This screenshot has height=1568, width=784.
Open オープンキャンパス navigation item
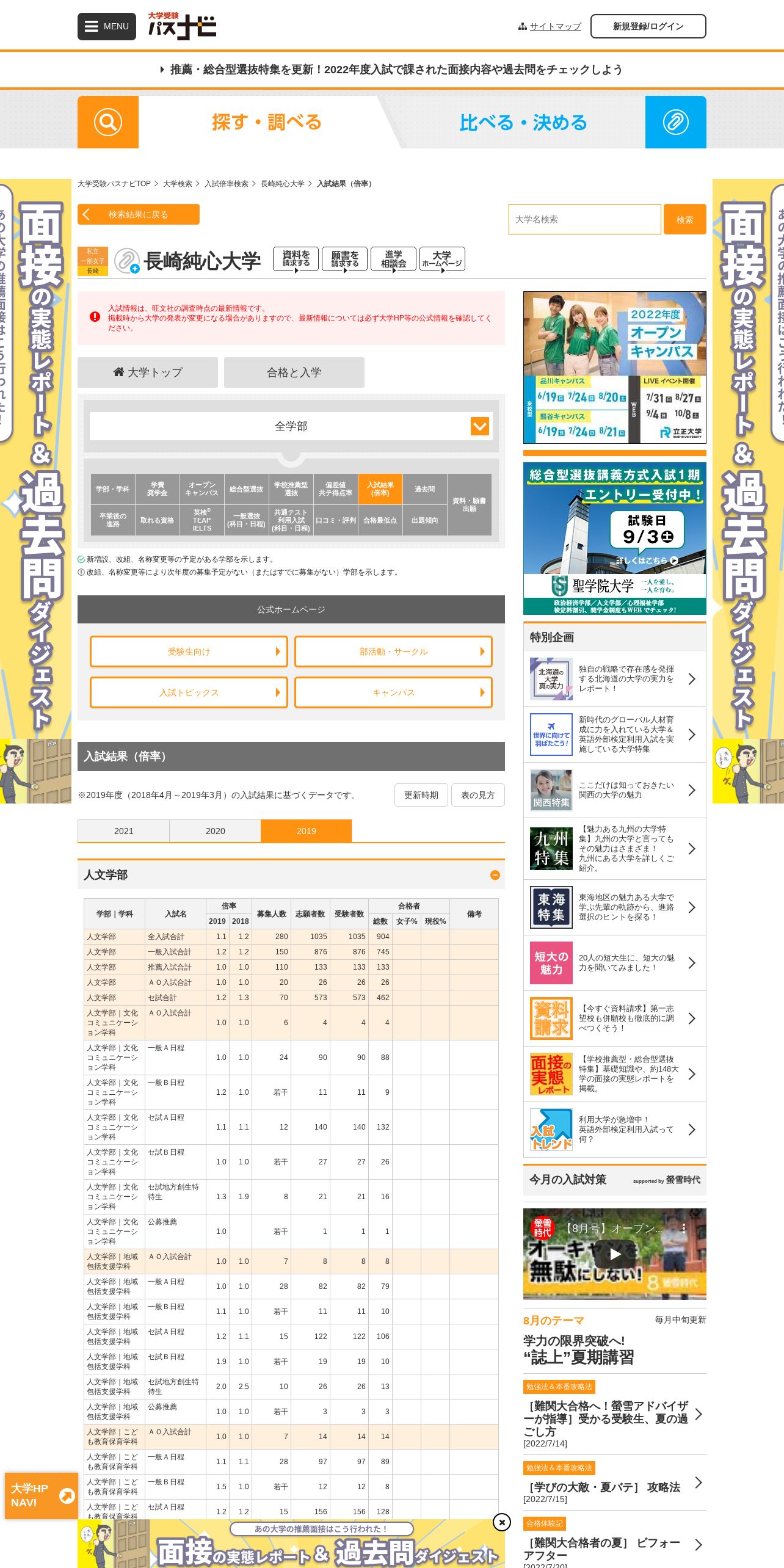(202, 489)
